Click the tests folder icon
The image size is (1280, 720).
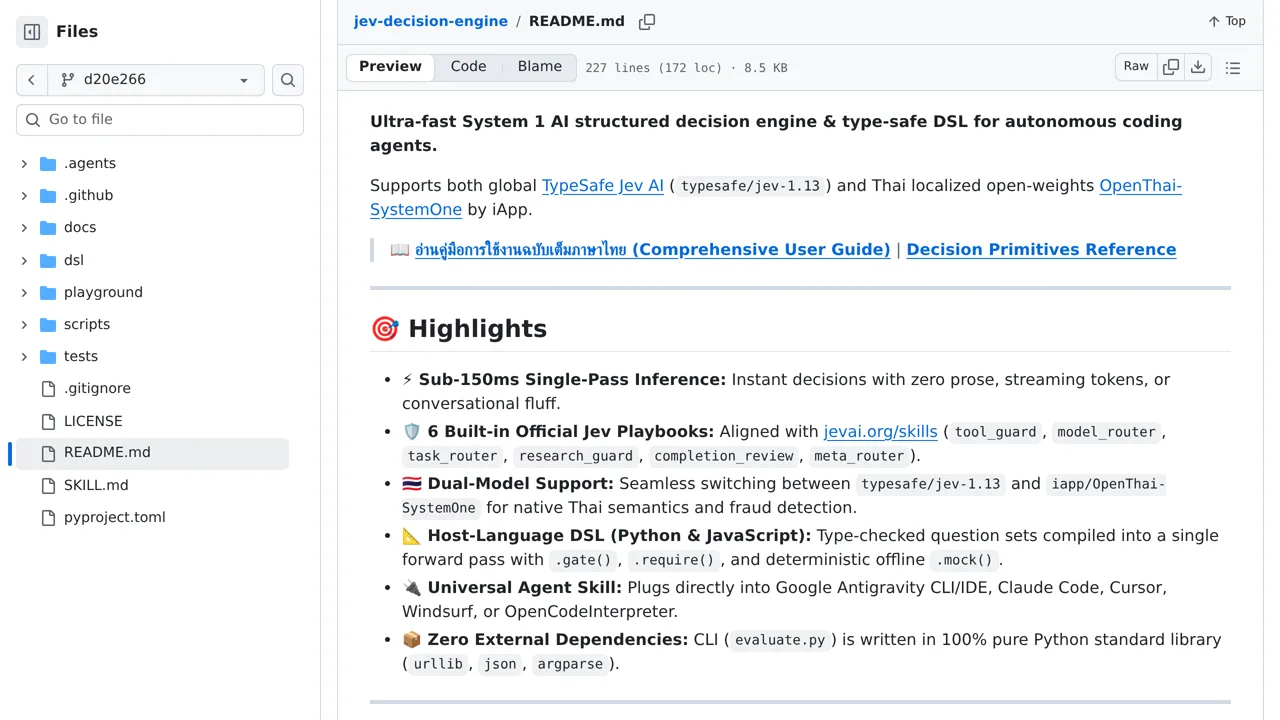(48, 357)
